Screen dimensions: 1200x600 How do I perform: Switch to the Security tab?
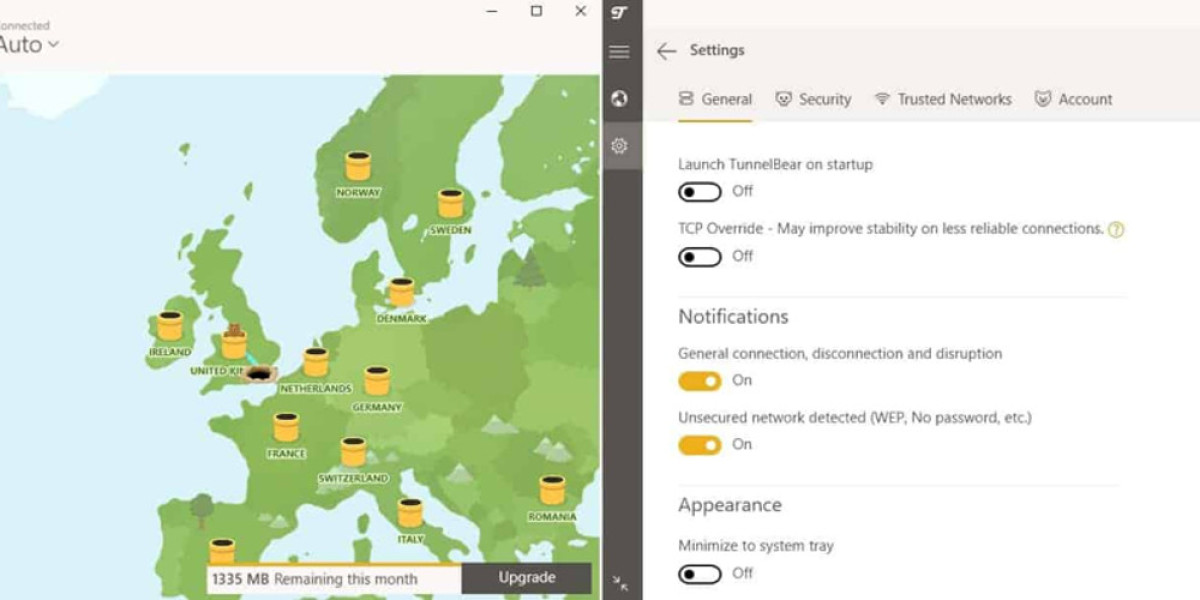point(813,99)
